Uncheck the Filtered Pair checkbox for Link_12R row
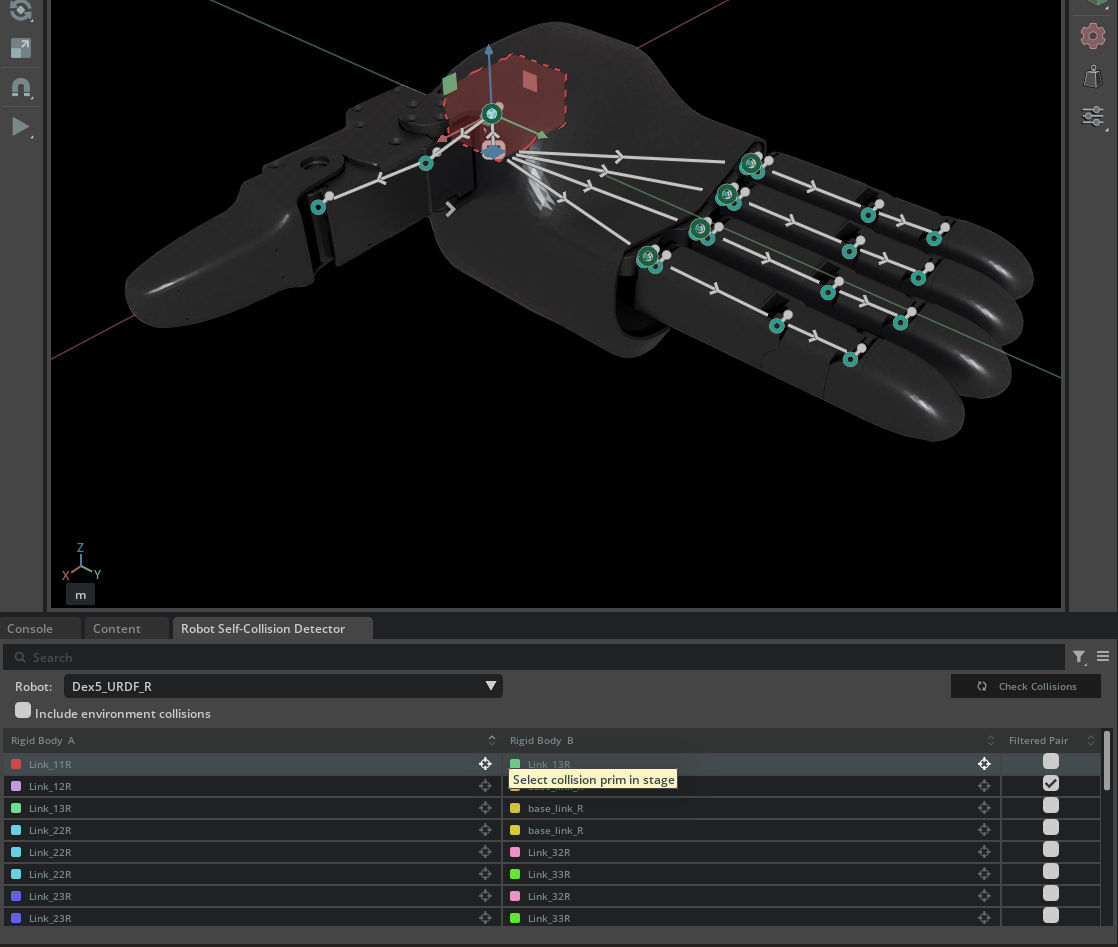Image resolution: width=1118 pixels, height=947 pixels. [x=1050, y=783]
